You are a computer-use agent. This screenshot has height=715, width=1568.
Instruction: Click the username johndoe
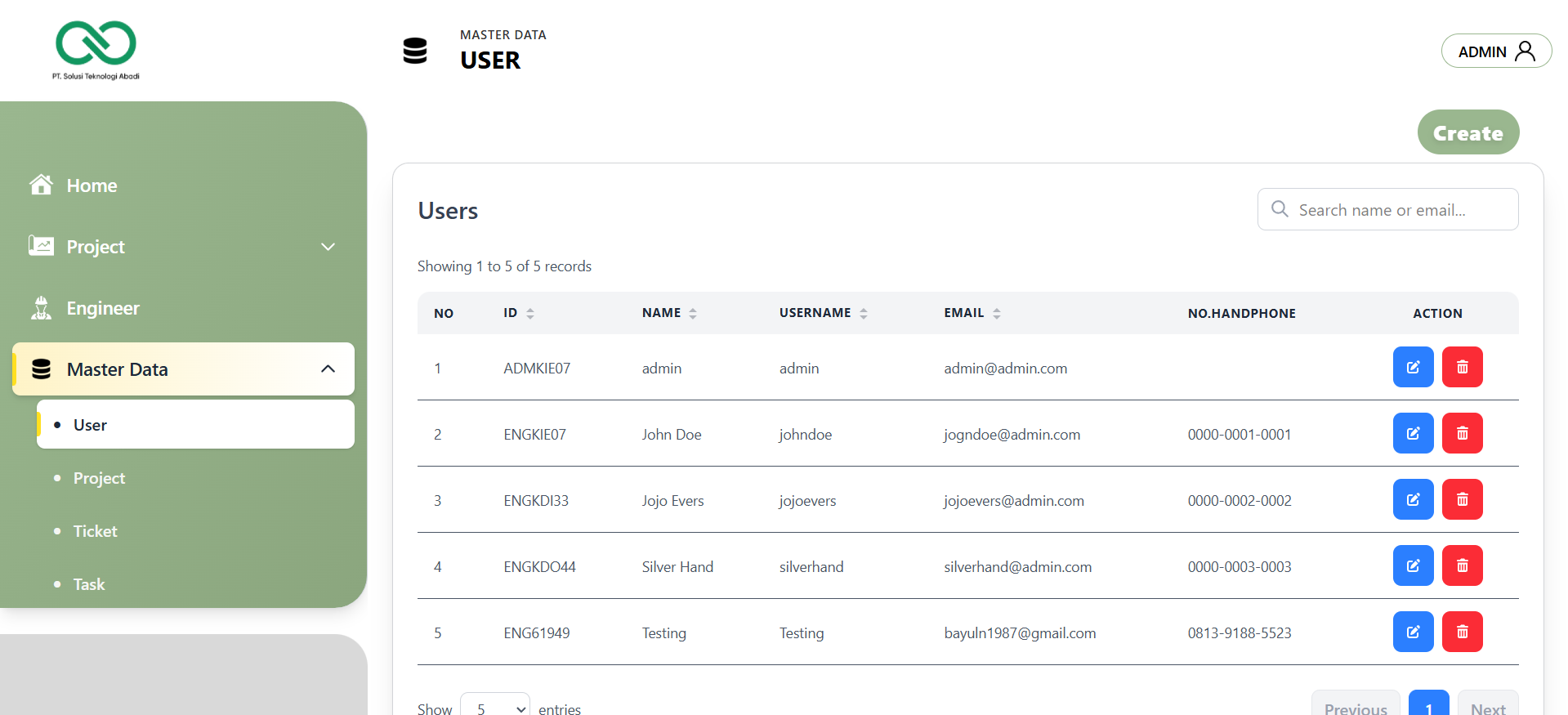805,435
